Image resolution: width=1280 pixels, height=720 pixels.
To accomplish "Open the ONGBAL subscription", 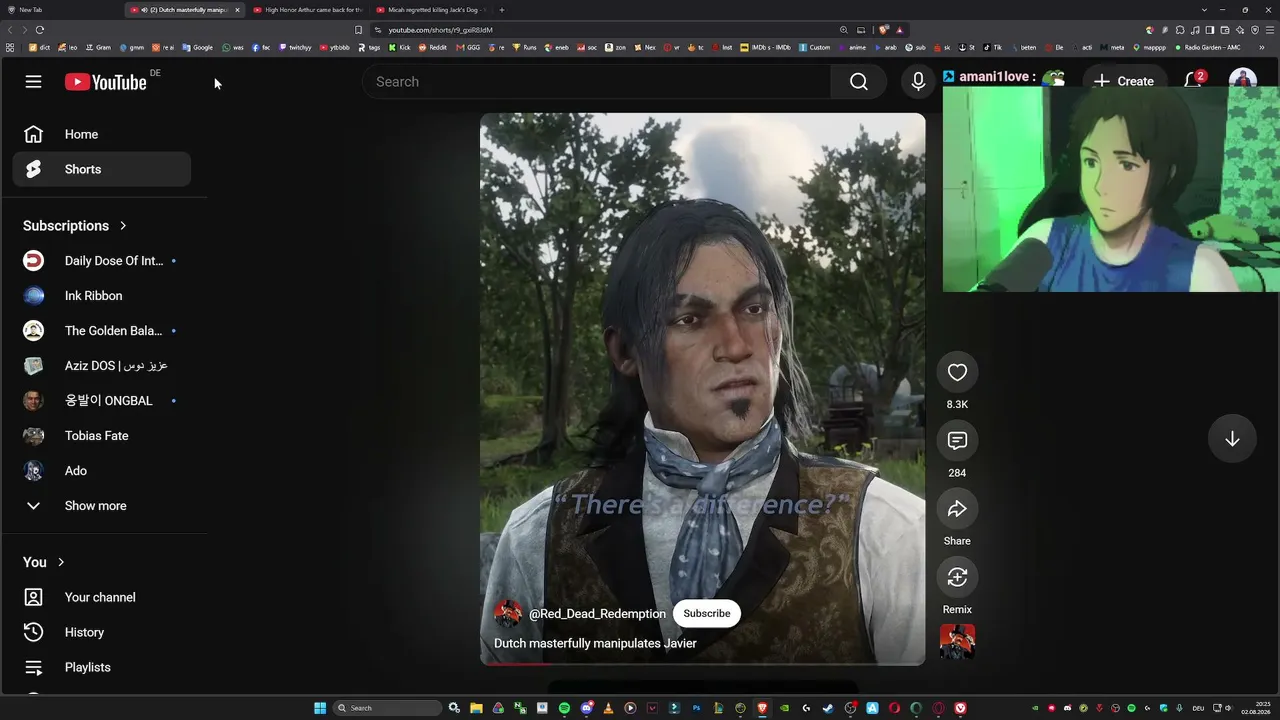I will tap(101, 401).
